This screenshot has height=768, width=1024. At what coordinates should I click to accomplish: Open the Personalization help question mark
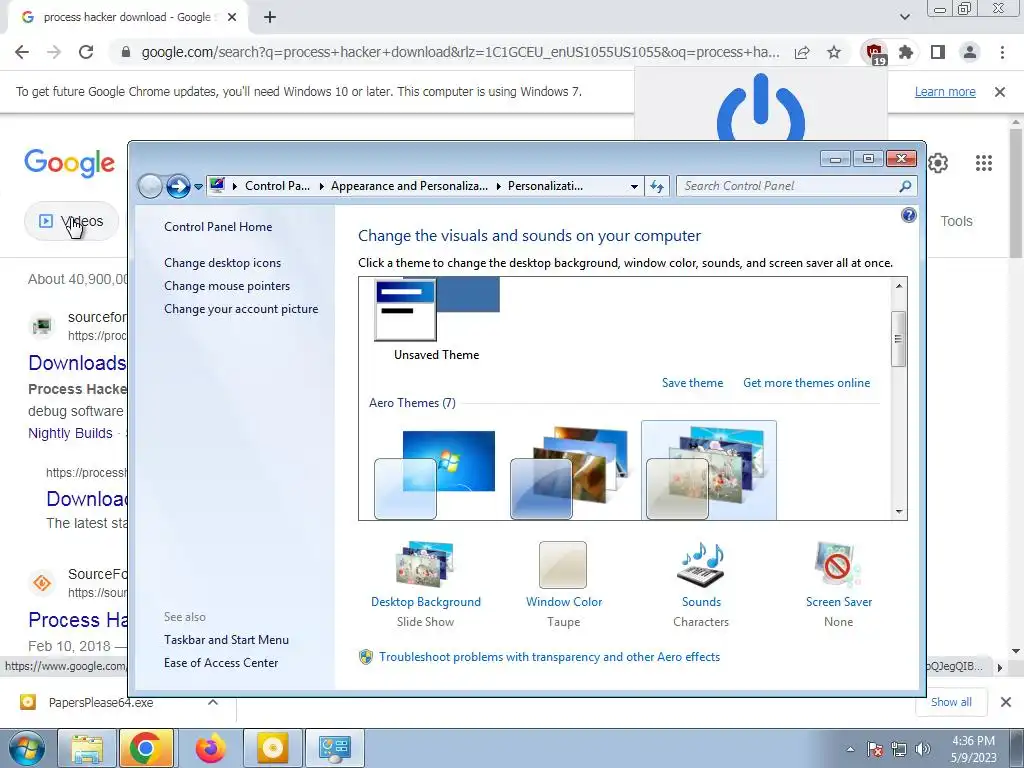(908, 215)
